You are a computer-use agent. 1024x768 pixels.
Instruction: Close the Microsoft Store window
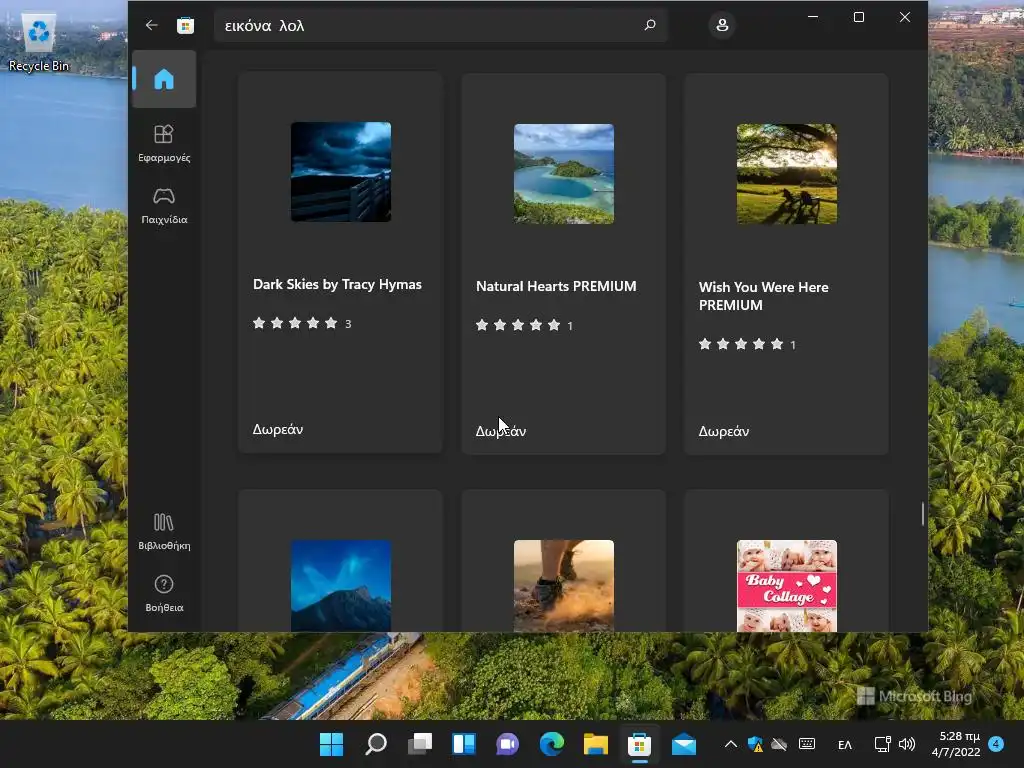tap(904, 17)
